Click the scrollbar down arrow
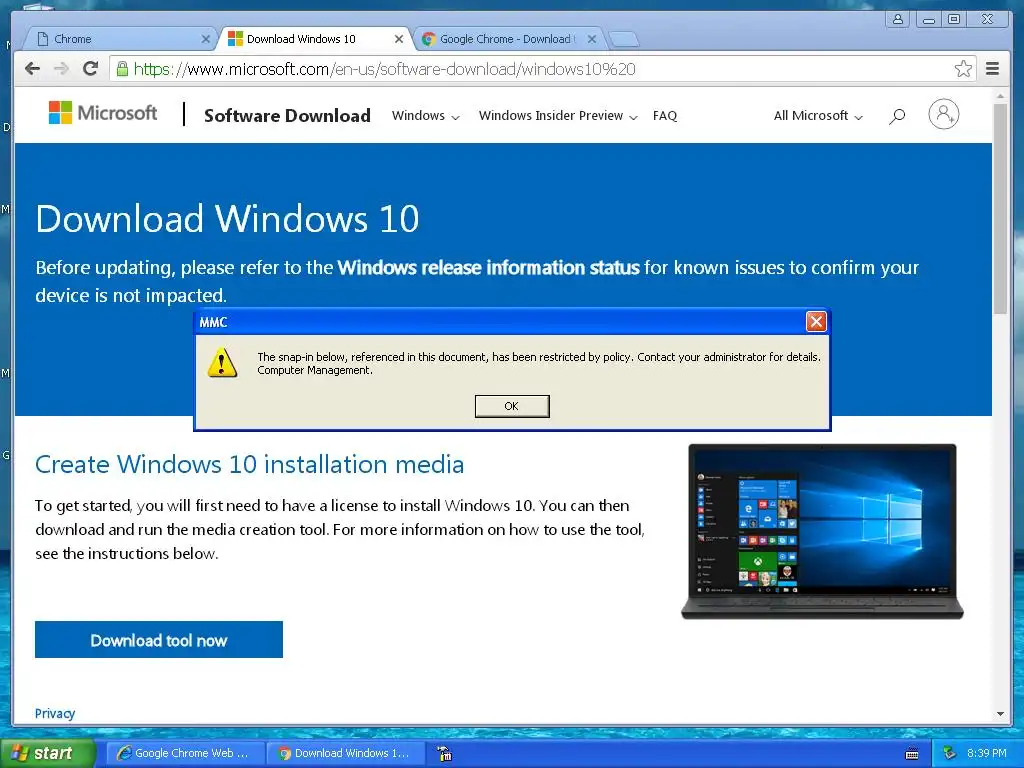 coord(1000,714)
